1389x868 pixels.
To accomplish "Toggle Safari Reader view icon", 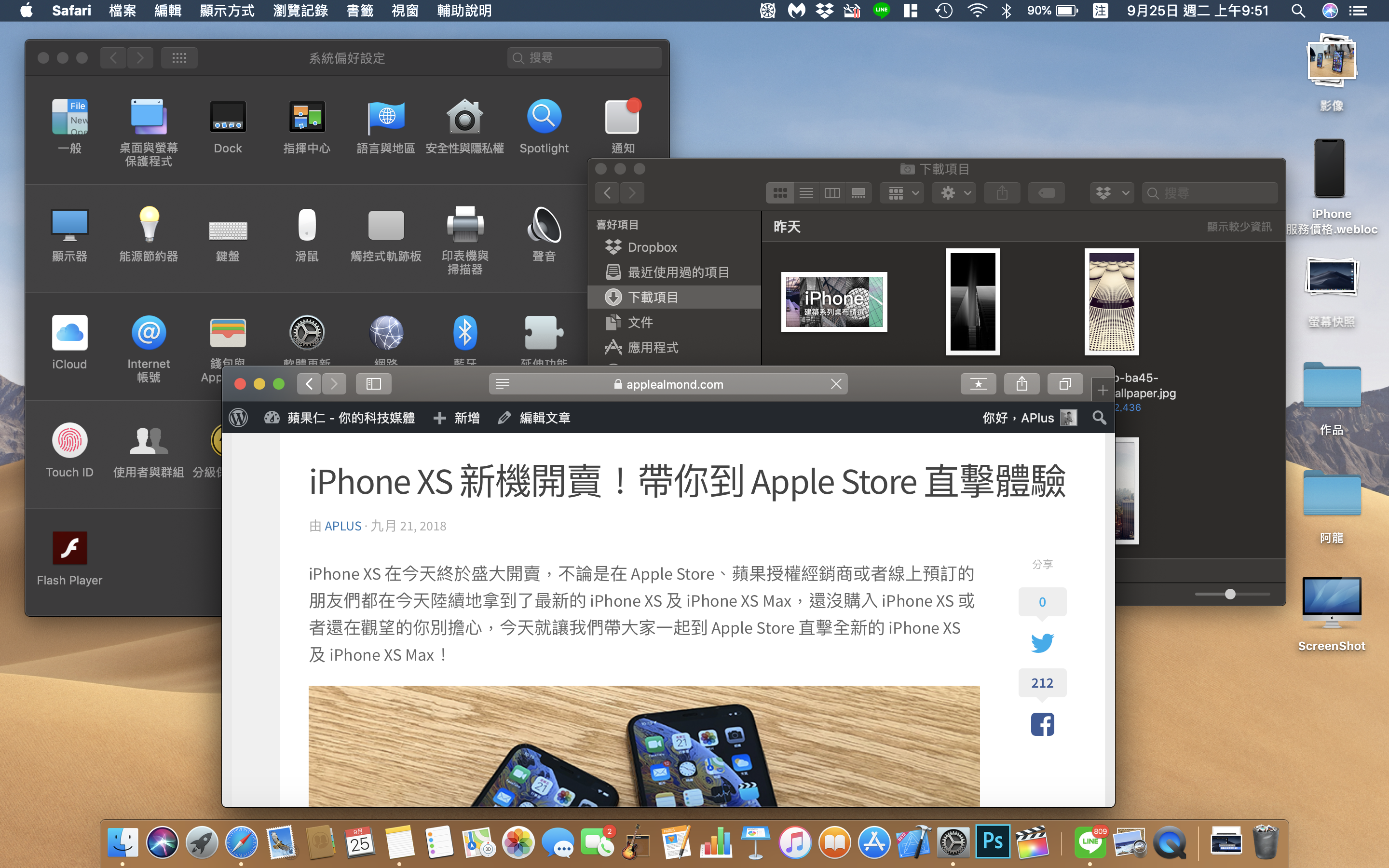I will (x=502, y=384).
